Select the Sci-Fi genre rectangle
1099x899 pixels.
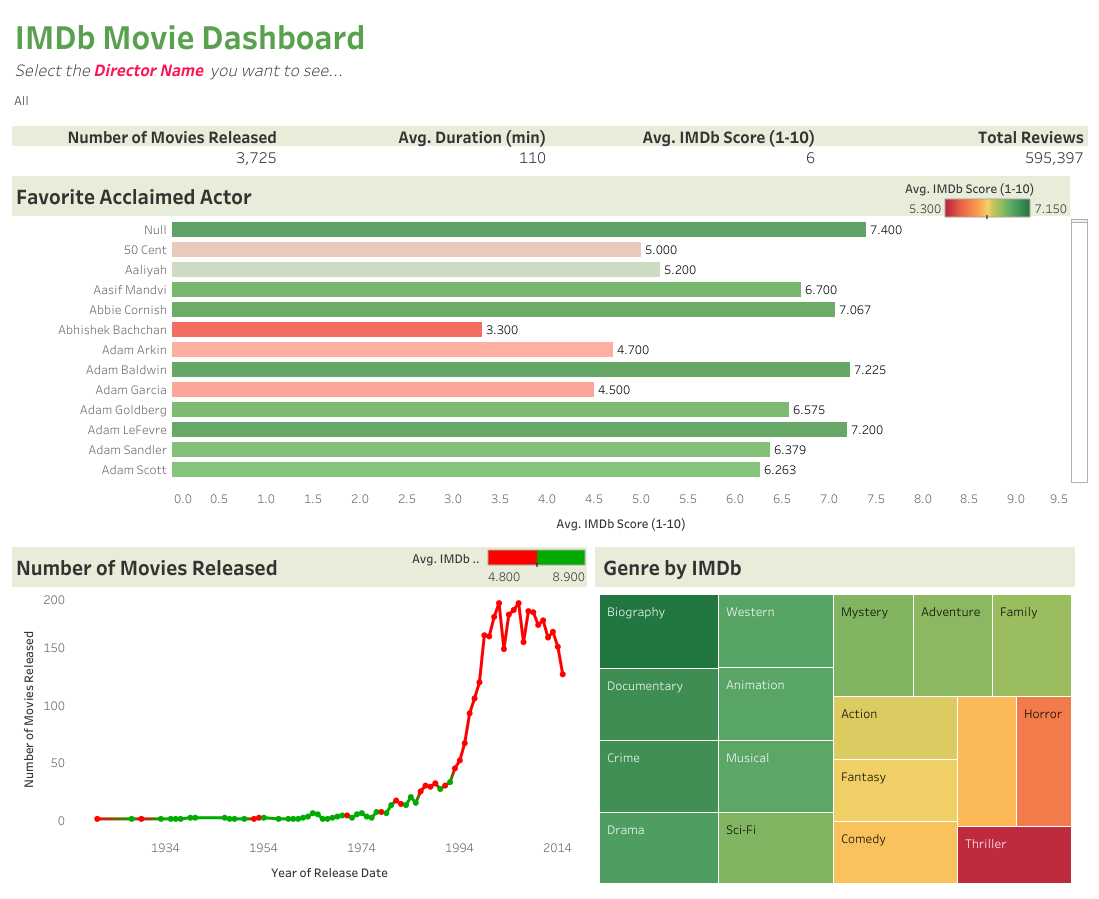point(774,850)
